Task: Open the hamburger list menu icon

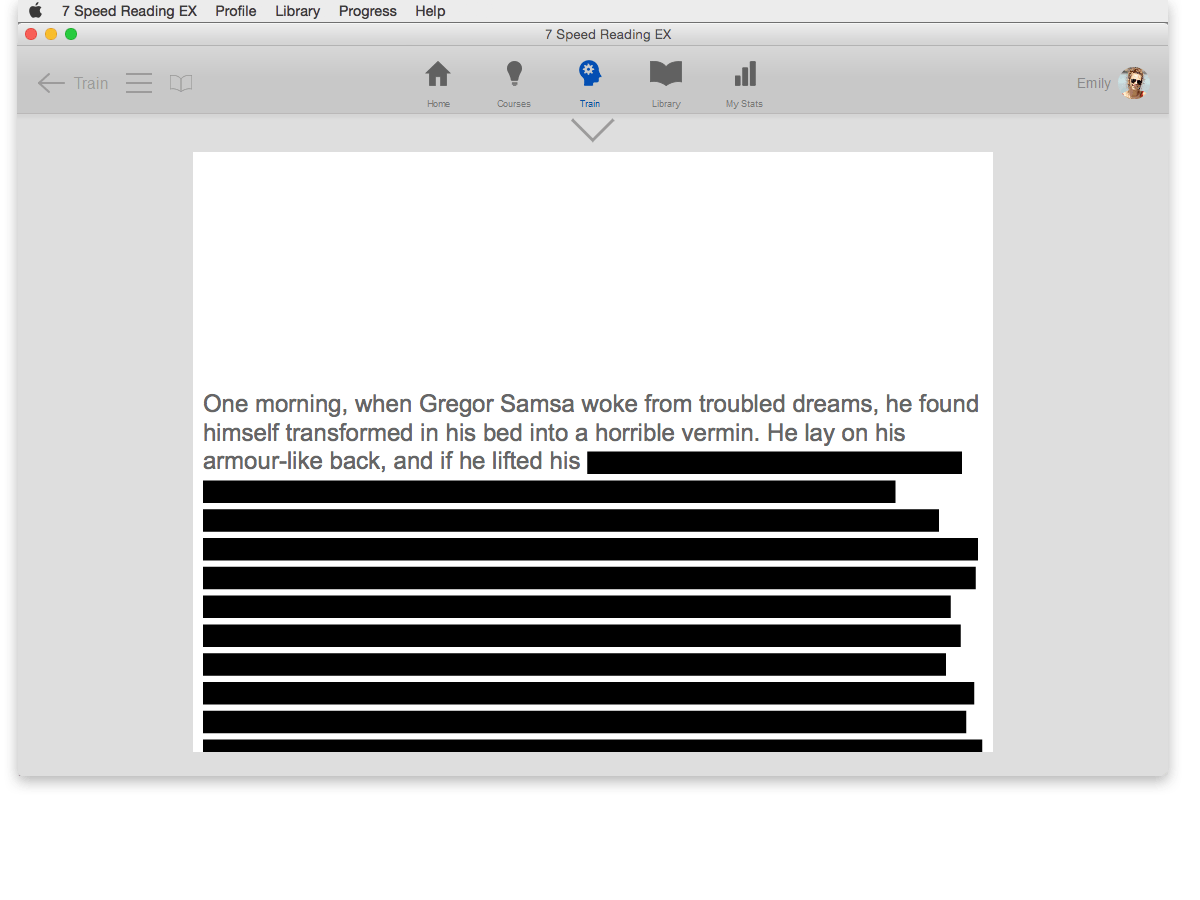Action: [139, 83]
